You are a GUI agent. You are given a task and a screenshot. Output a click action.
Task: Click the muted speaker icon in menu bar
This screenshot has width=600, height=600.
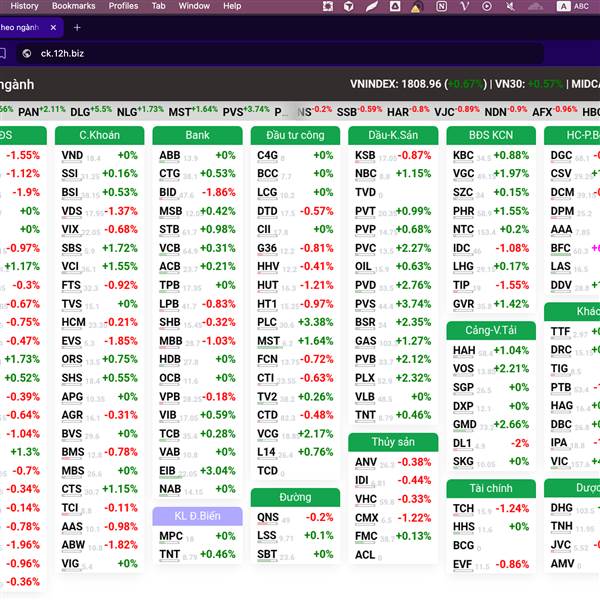tap(510, 6)
